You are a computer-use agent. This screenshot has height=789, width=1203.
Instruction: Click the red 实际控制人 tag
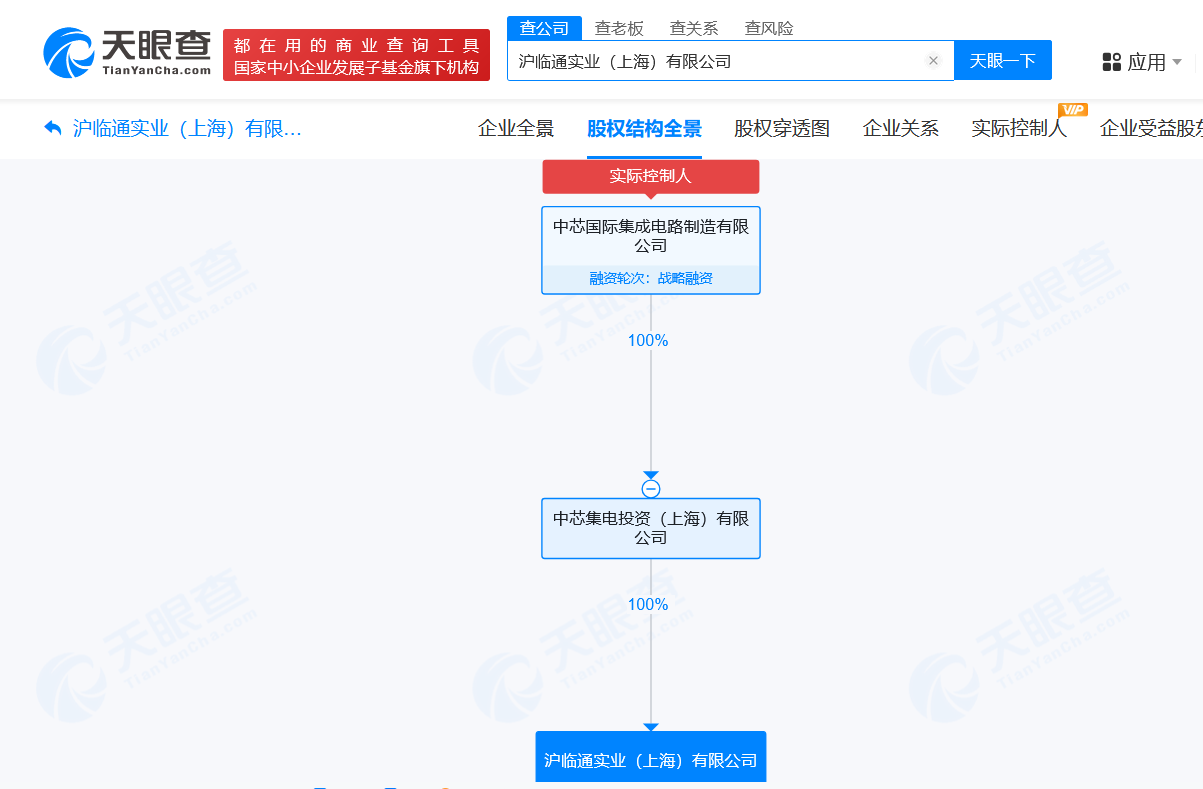(x=651, y=176)
